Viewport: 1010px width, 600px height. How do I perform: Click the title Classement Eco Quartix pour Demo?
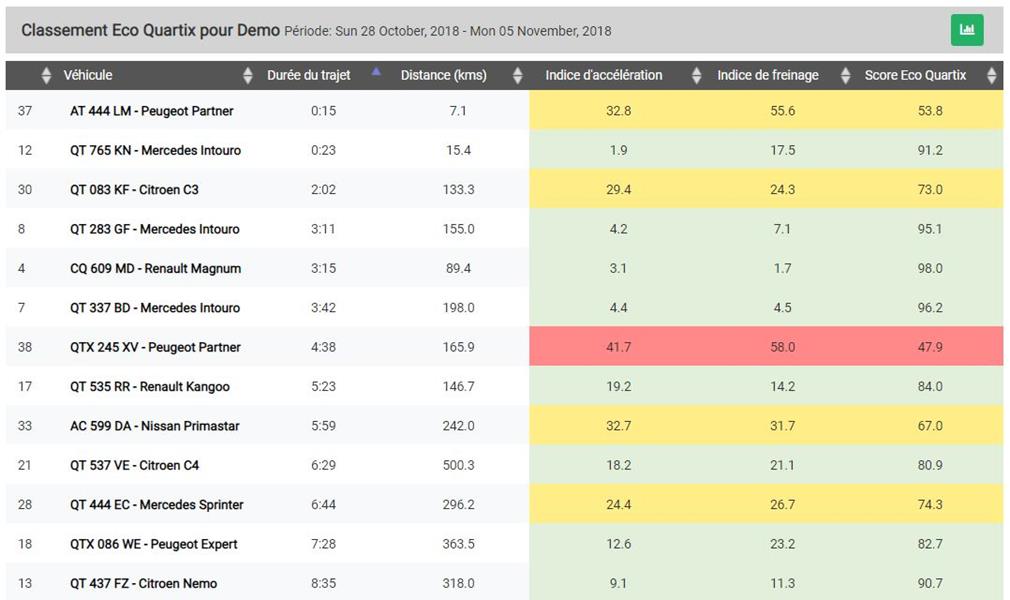pyautogui.click(x=150, y=30)
